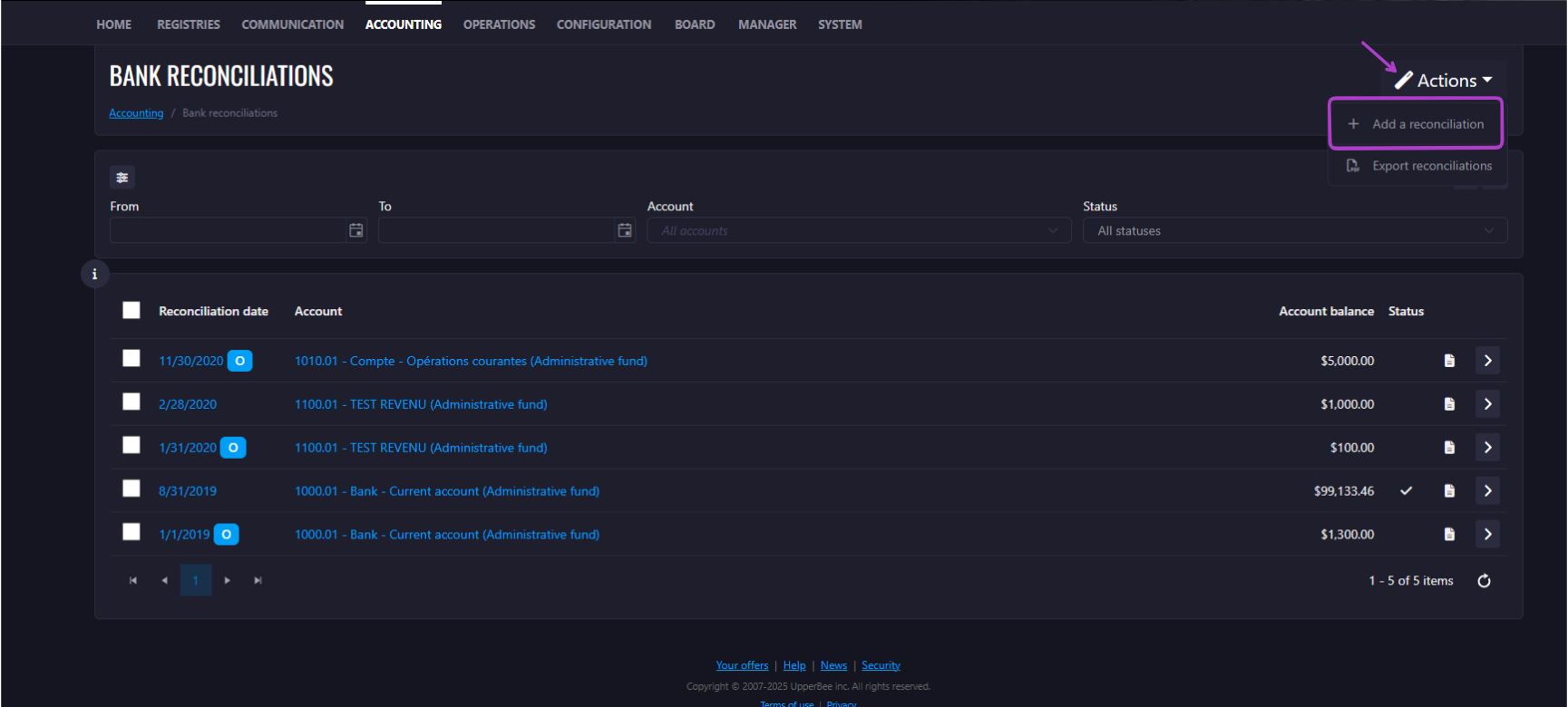Open the From date calendar picker
This screenshot has width=1568, height=707.
click(x=356, y=230)
